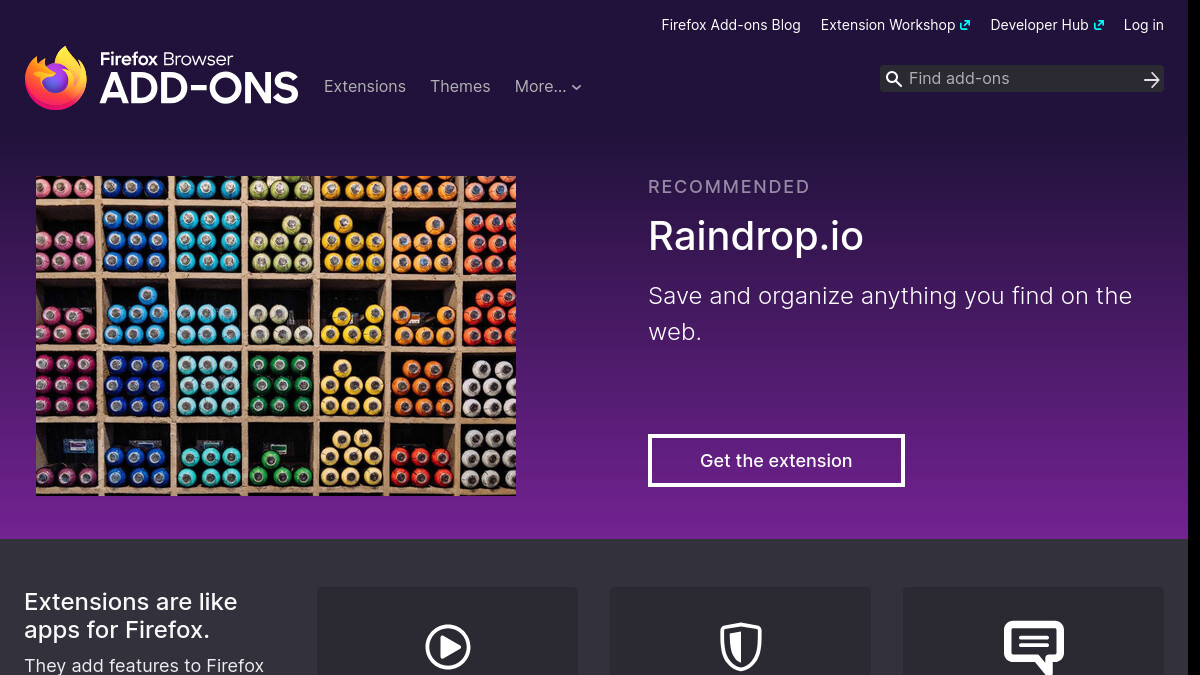Click the Get the extension button
The width and height of the screenshot is (1200, 675).
tap(776, 461)
